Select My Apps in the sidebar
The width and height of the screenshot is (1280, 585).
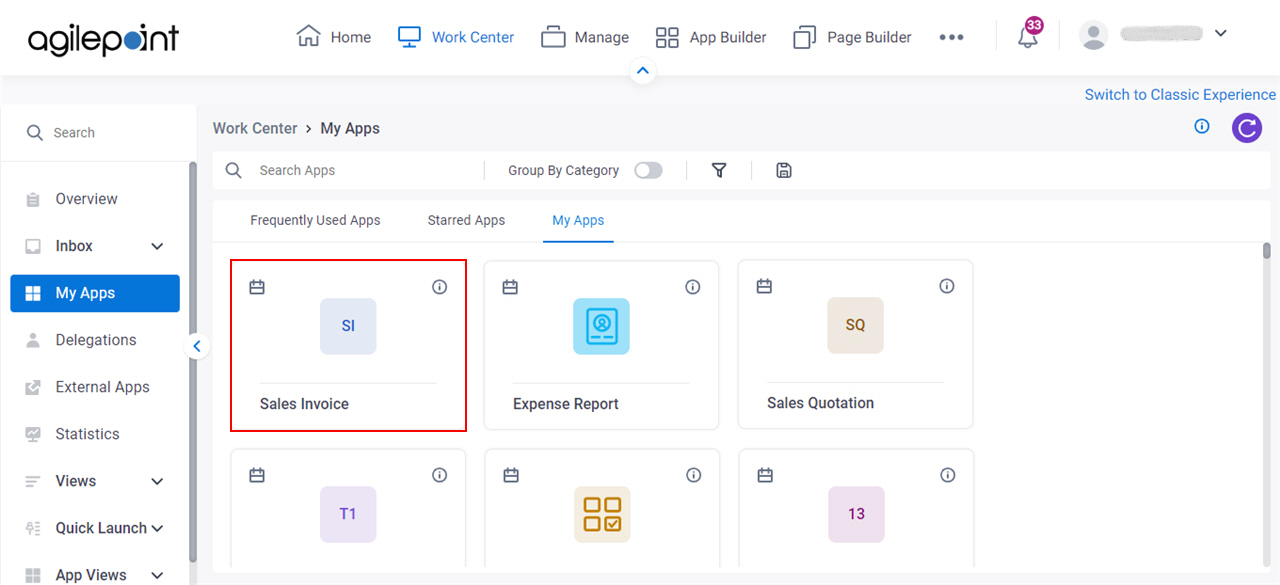coord(95,293)
